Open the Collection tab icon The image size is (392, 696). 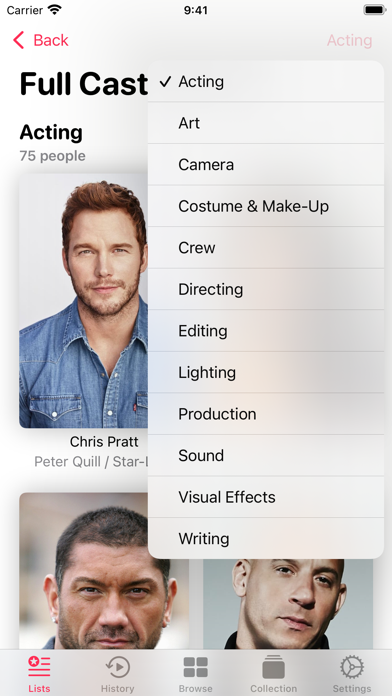[273, 667]
